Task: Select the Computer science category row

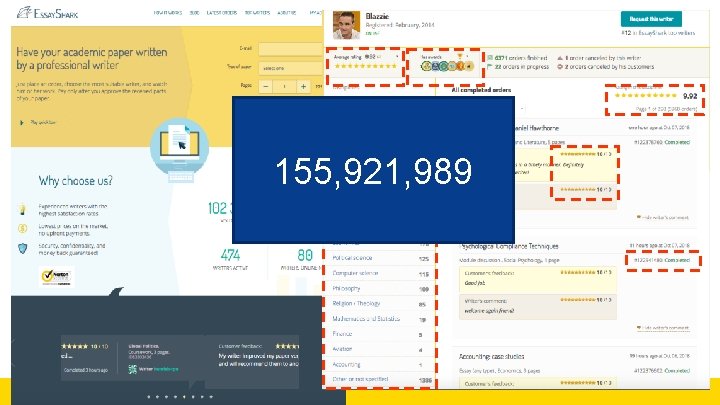Action: [380, 273]
